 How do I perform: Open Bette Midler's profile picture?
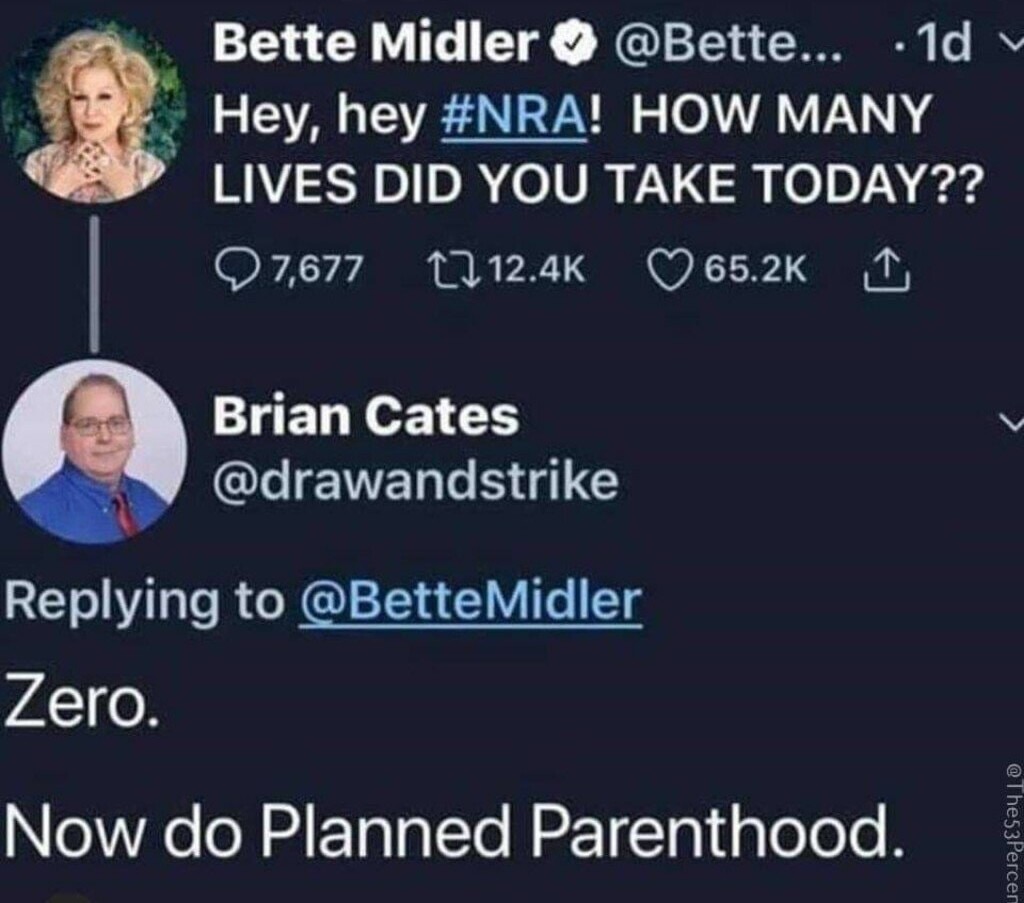coord(94,110)
